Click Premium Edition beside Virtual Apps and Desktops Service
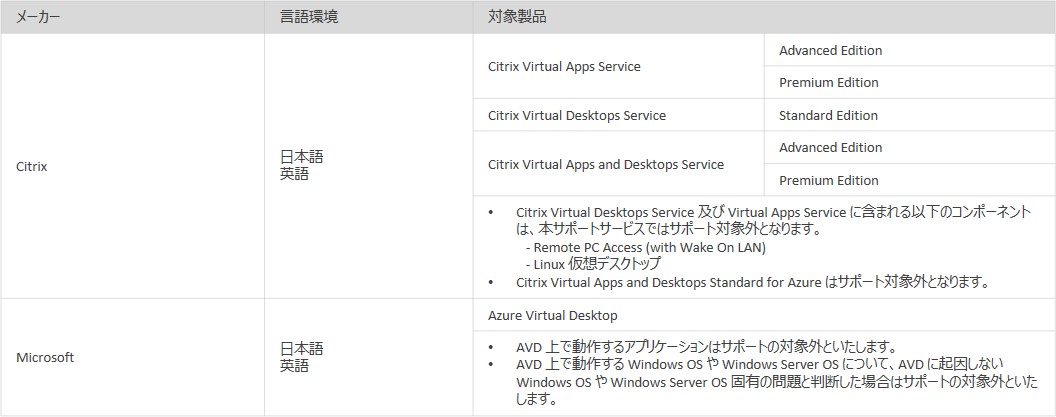Viewport: 1056px width, 417px height. 828,180
